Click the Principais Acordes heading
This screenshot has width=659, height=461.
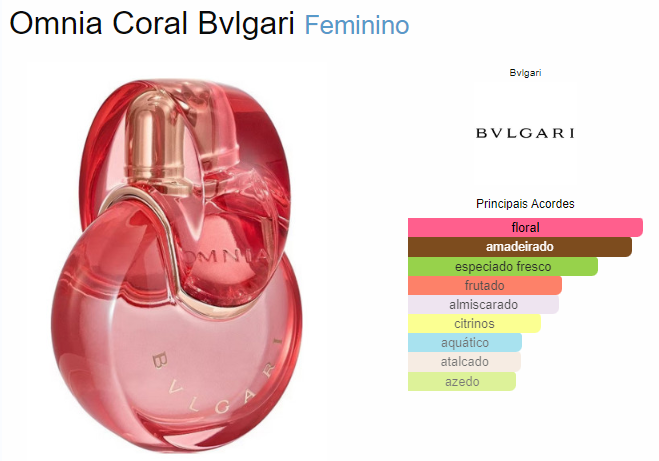tap(525, 204)
